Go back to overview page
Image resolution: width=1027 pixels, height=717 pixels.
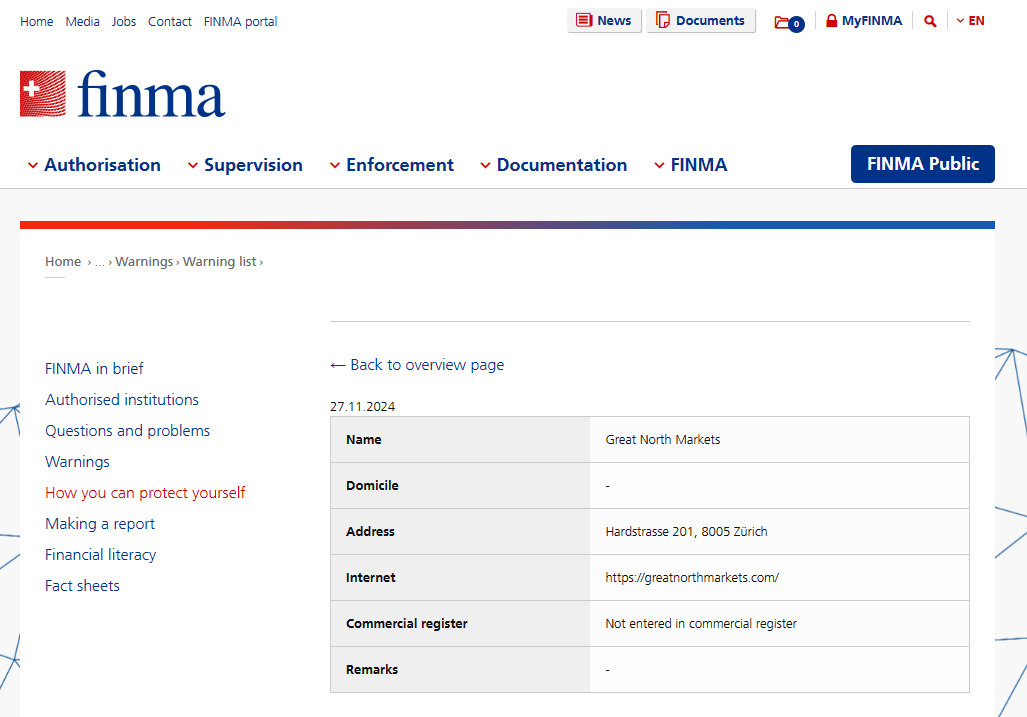(417, 365)
